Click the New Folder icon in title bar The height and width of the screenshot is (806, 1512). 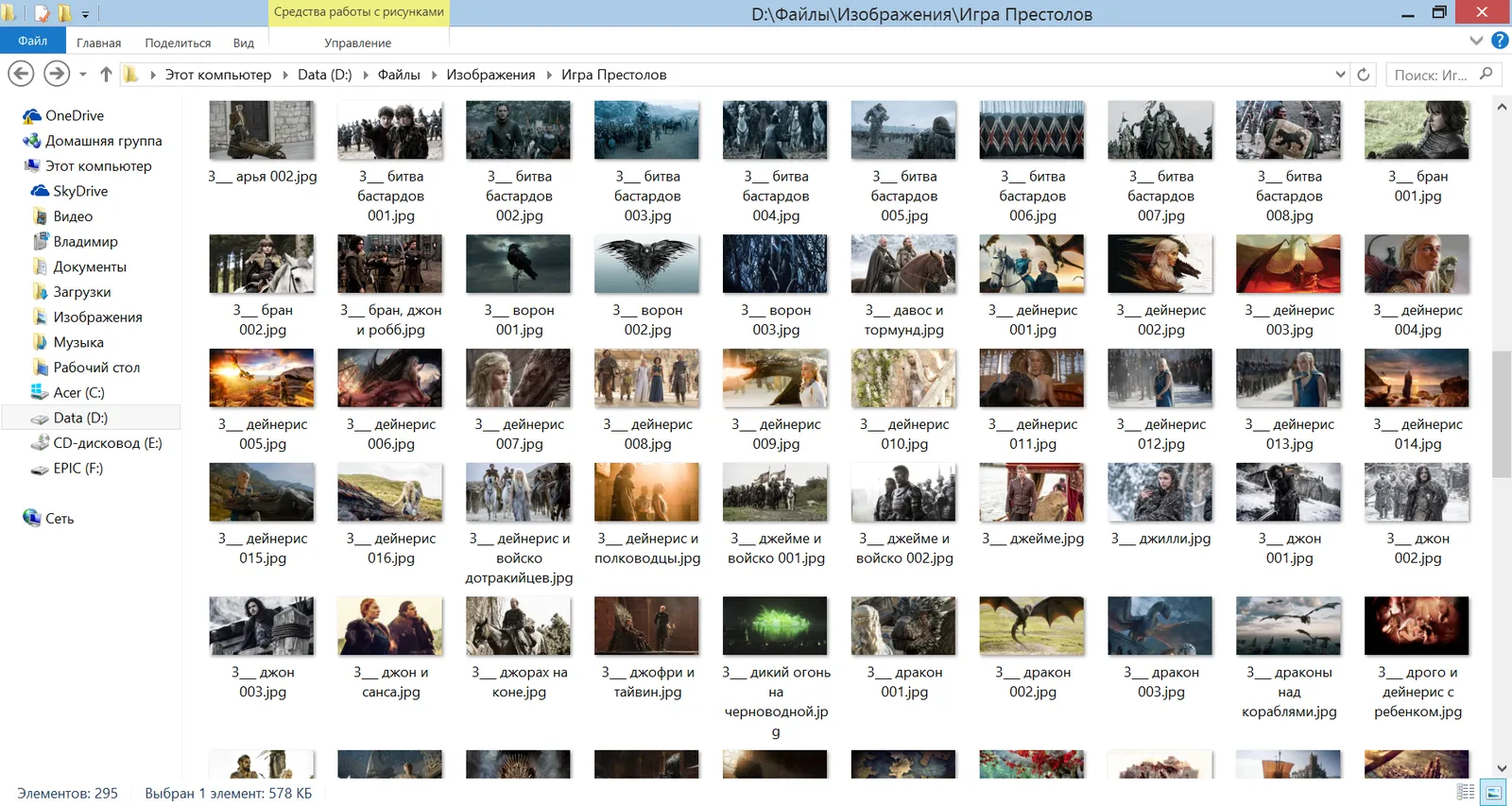pos(64,13)
